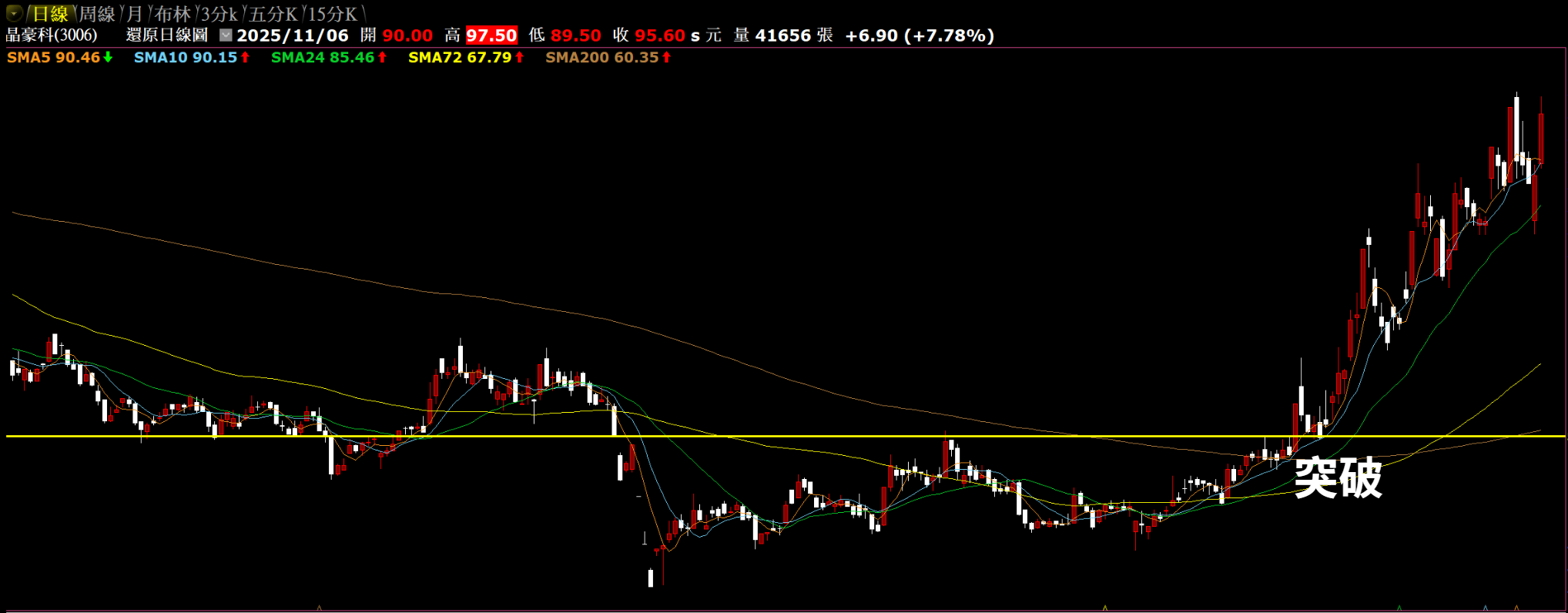
Task: Switch to the 月 monthly chart tab
Action: coord(135,14)
